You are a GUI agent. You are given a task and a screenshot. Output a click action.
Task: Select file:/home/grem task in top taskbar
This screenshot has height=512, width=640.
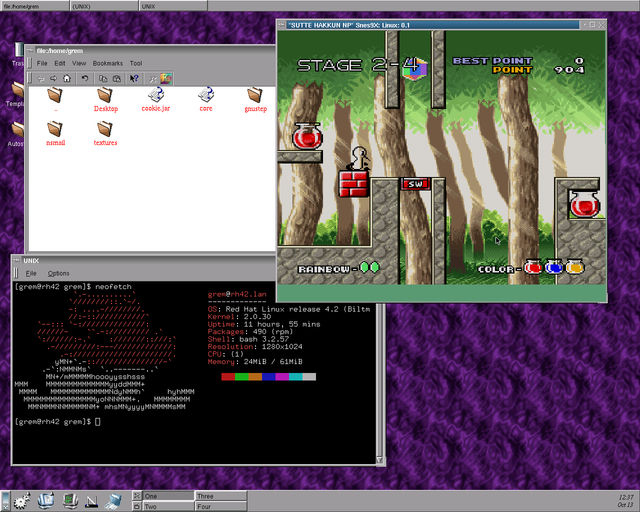[35, 6]
